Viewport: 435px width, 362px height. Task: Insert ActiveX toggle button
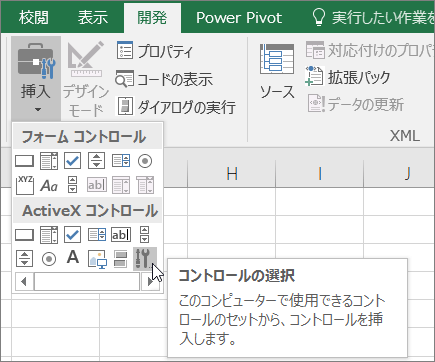tap(121, 259)
